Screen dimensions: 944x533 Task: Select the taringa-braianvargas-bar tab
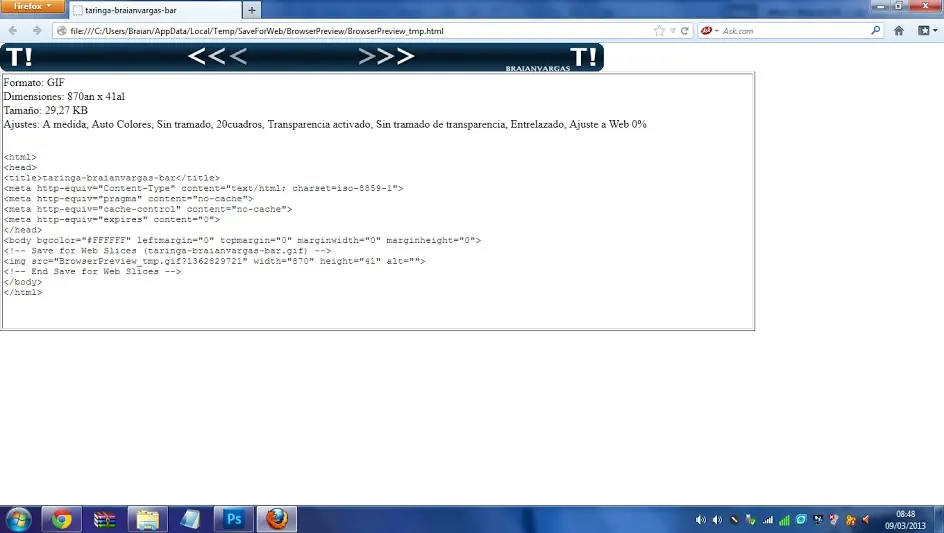coord(155,10)
